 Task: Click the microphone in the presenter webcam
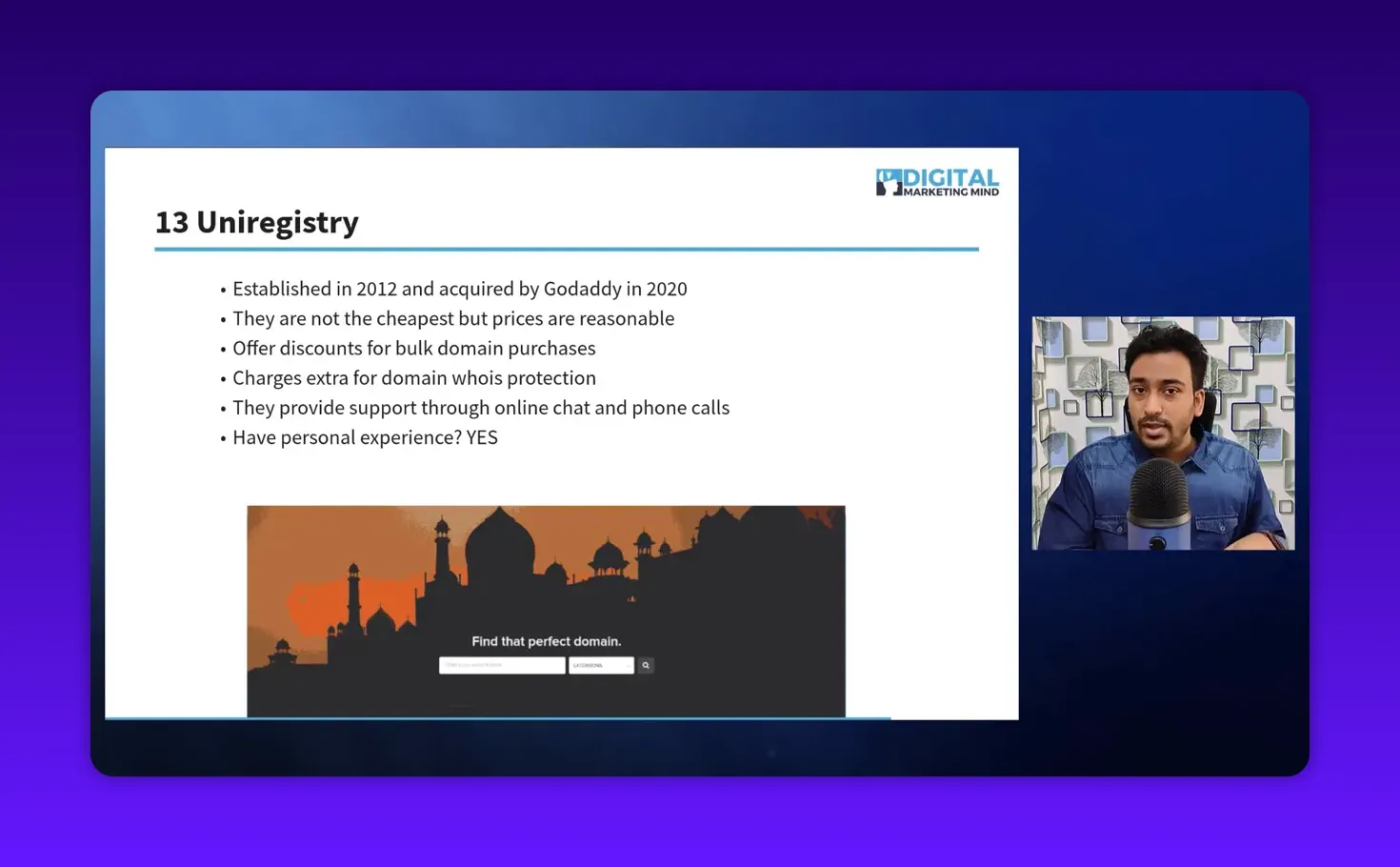pyautogui.click(x=1158, y=502)
